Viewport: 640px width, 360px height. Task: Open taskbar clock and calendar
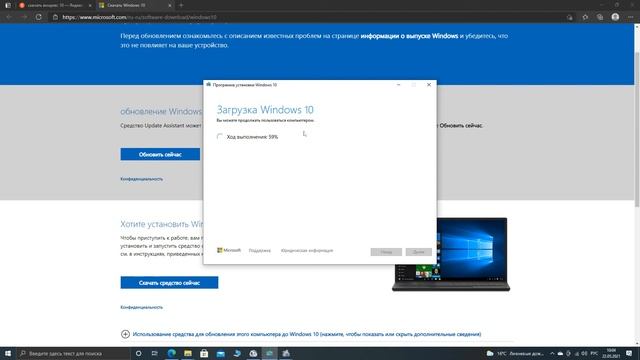[x=611, y=353]
